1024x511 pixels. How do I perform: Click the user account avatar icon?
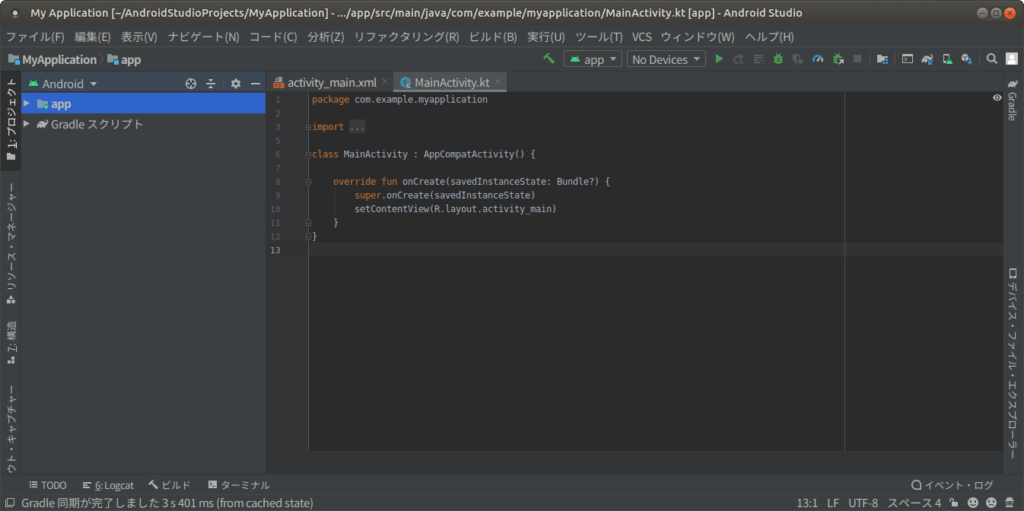(x=1012, y=59)
